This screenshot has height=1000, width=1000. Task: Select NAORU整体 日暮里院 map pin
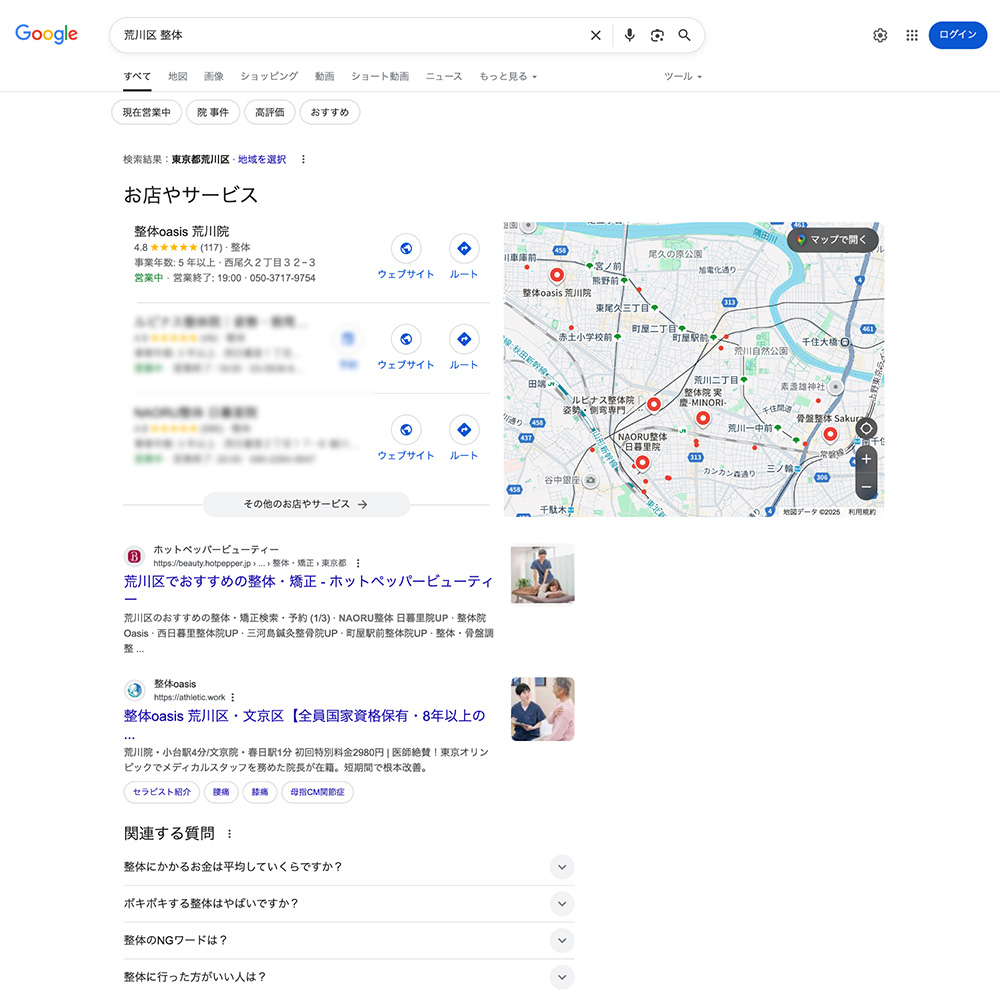pos(642,462)
